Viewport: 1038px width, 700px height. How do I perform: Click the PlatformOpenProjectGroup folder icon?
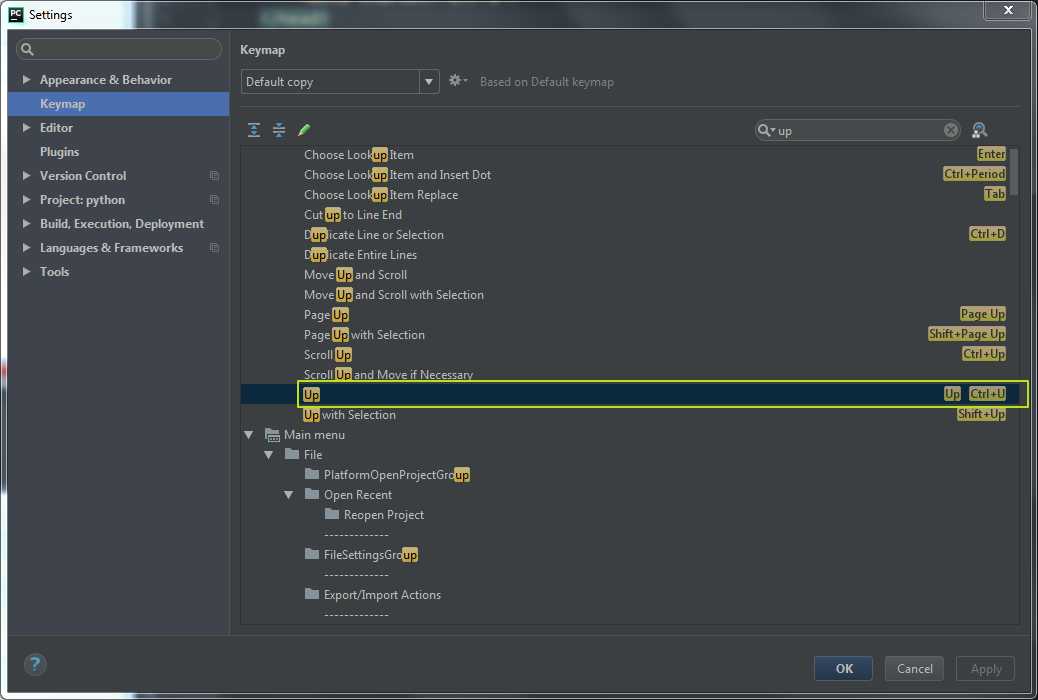point(312,474)
